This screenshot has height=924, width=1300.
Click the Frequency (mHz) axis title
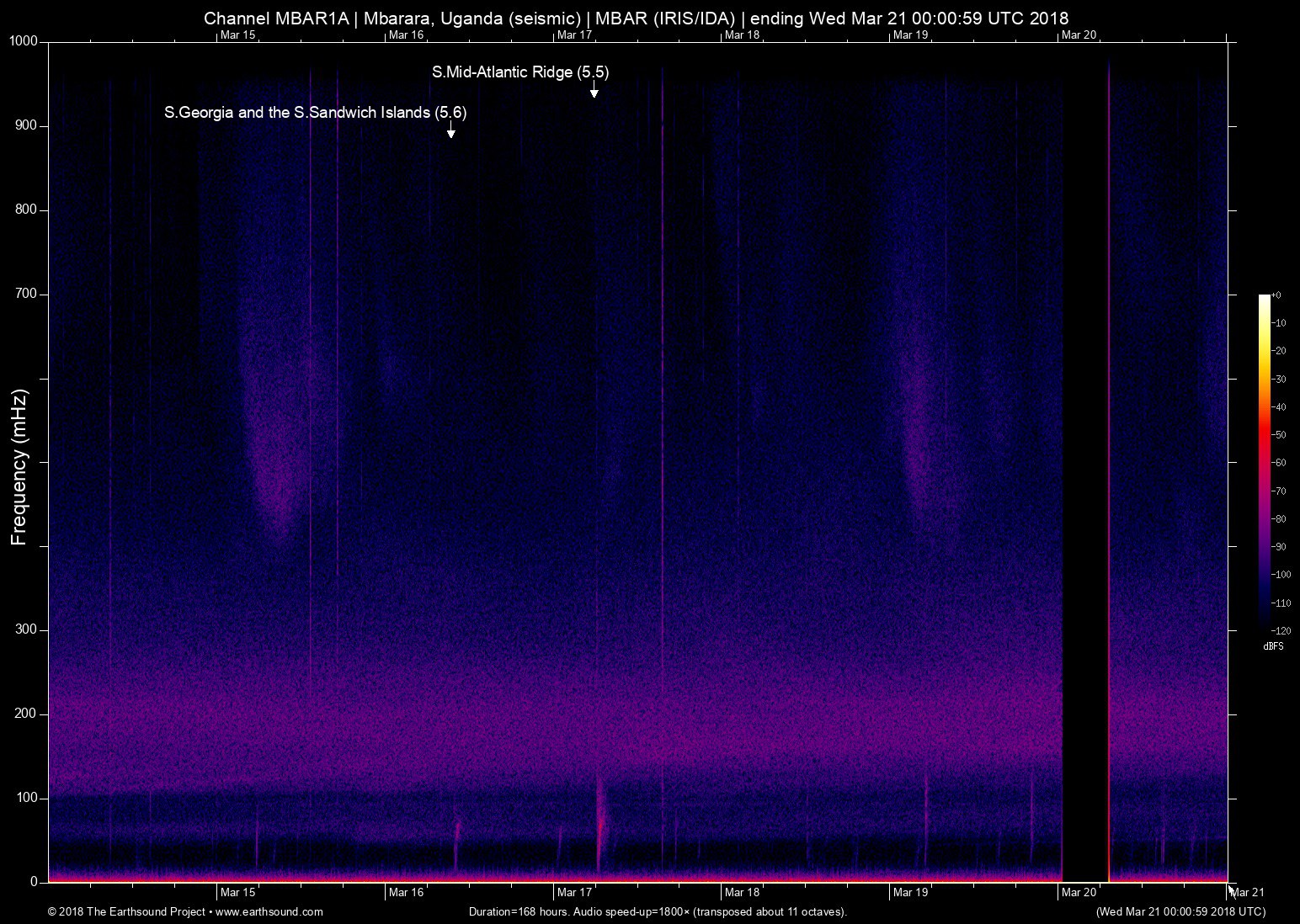19,467
